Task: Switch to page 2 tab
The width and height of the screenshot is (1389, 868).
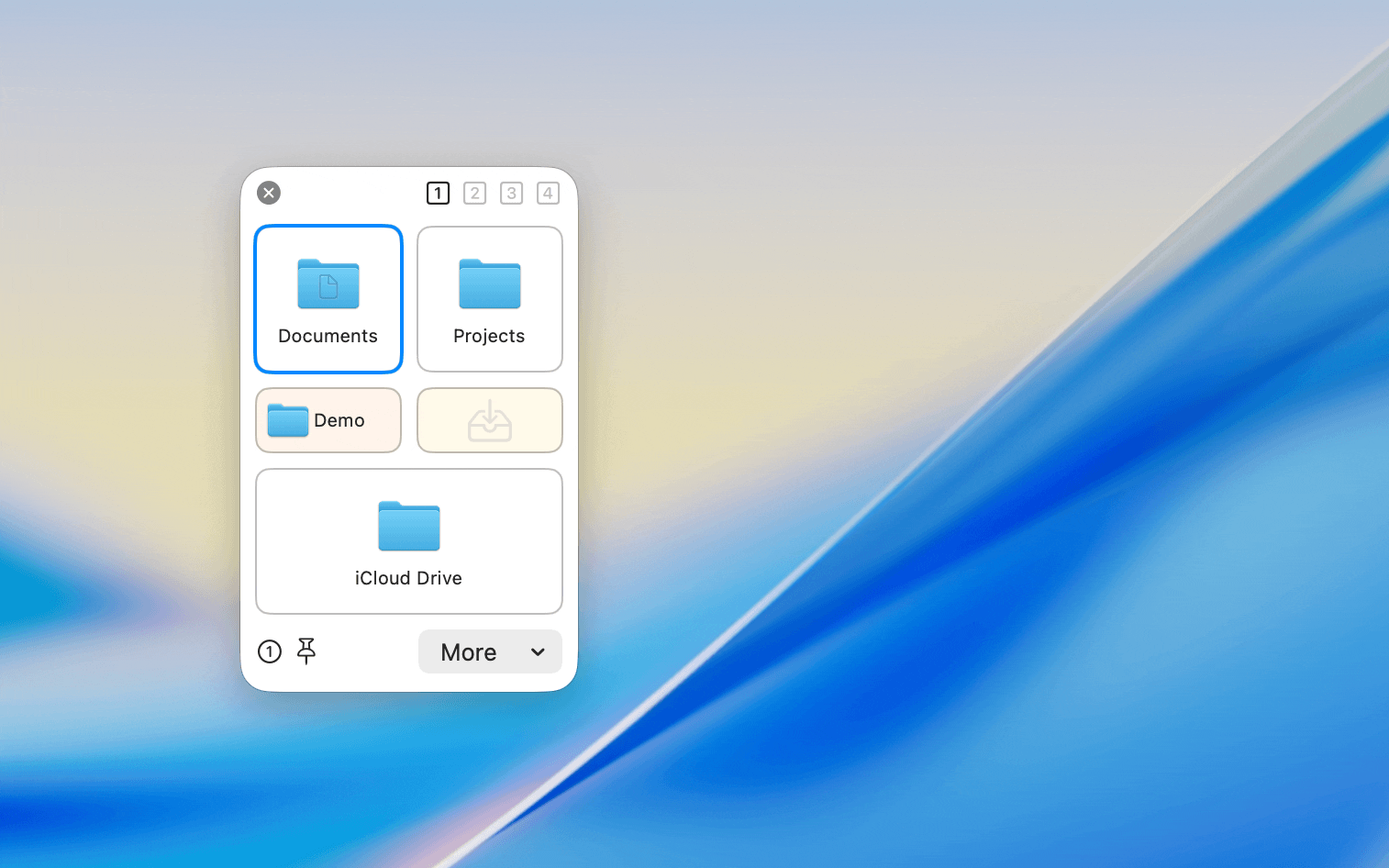Action: pos(474,193)
